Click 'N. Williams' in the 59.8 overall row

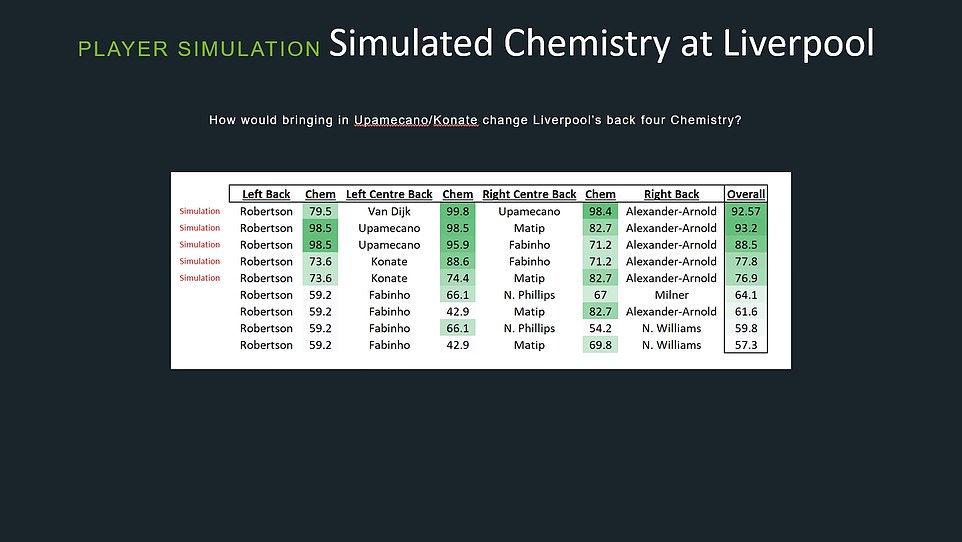pos(671,328)
